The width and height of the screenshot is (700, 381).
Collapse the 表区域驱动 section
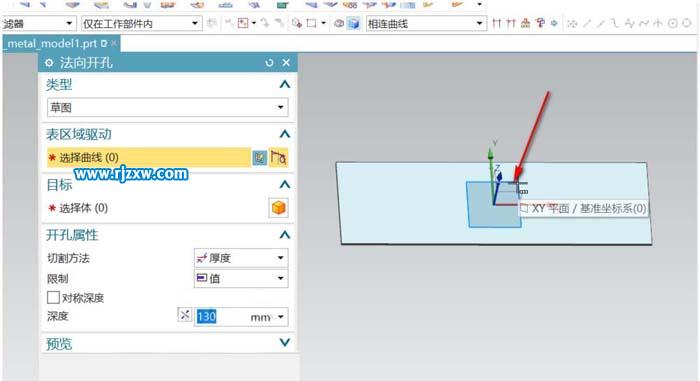click(284, 134)
